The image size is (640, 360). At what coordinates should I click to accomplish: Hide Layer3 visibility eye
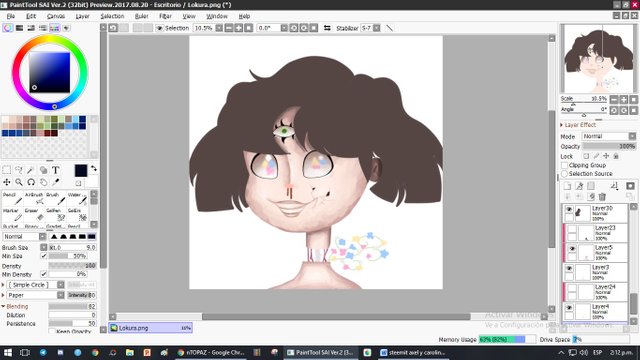569,269
